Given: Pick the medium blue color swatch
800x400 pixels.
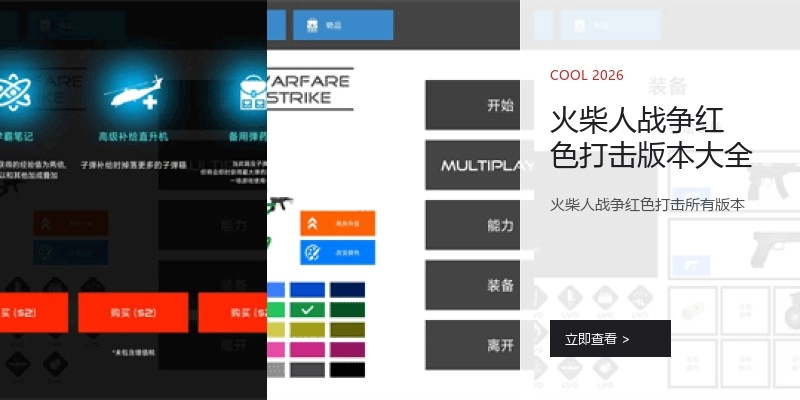Looking at the screenshot, I should (307, 290).
